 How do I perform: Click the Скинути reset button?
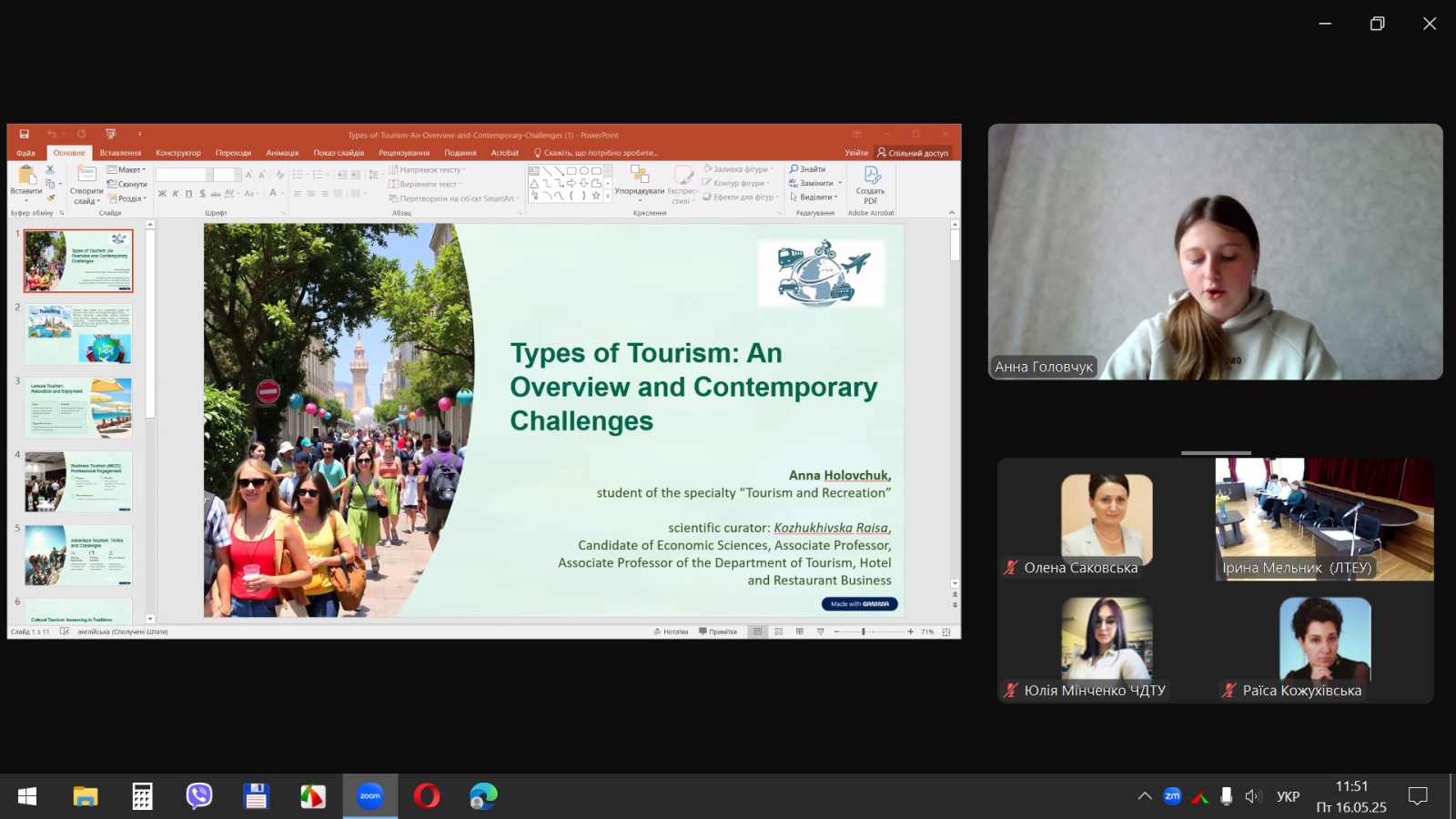coord(126,184)
